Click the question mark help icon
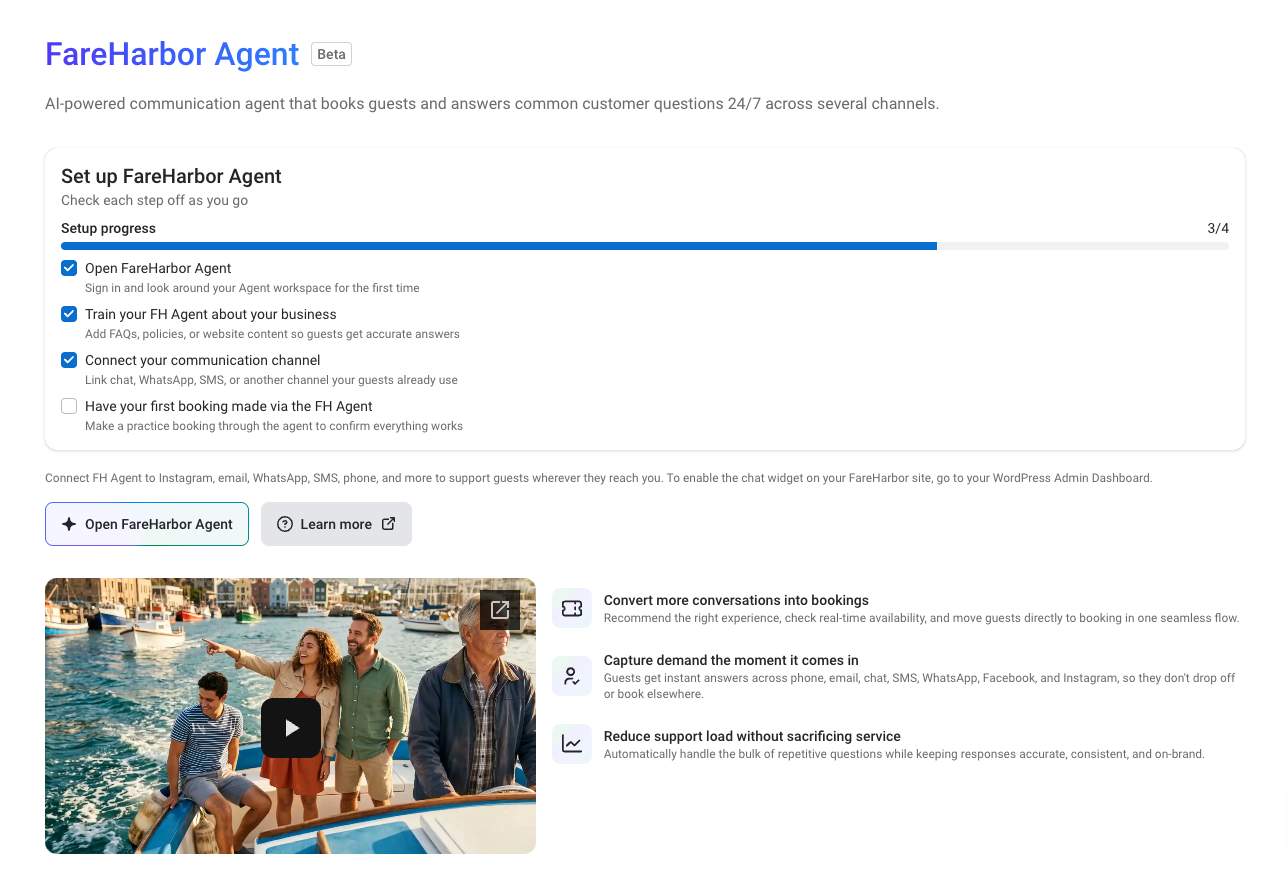 (285, 524)
